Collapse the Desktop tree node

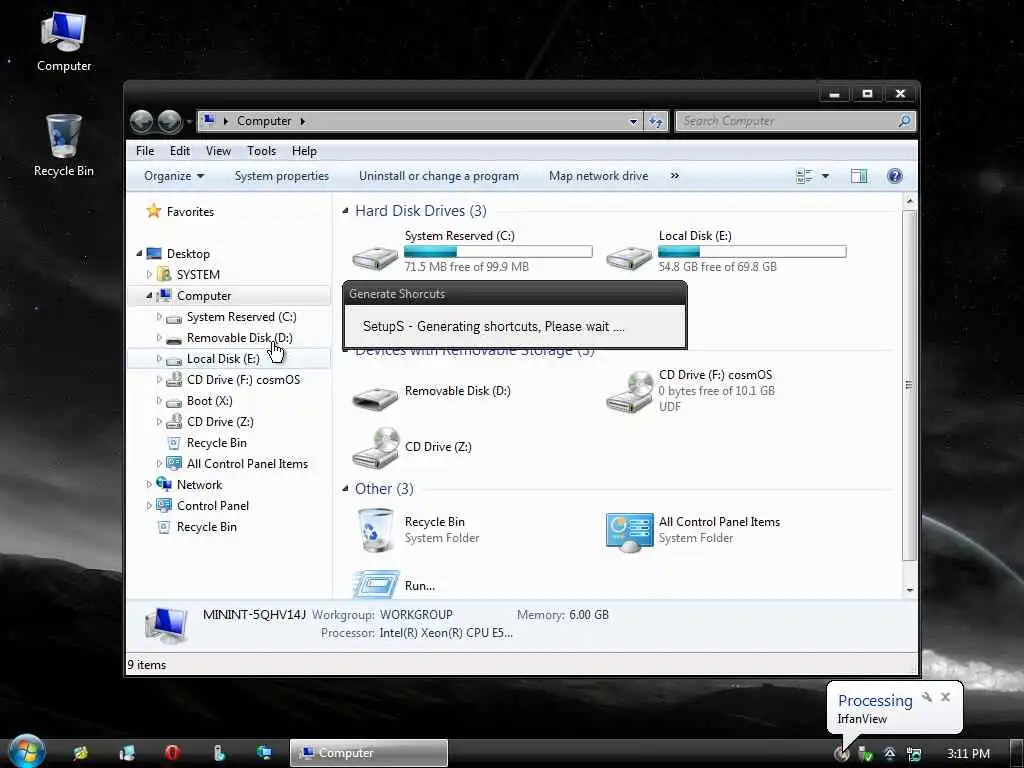(139, 253)
